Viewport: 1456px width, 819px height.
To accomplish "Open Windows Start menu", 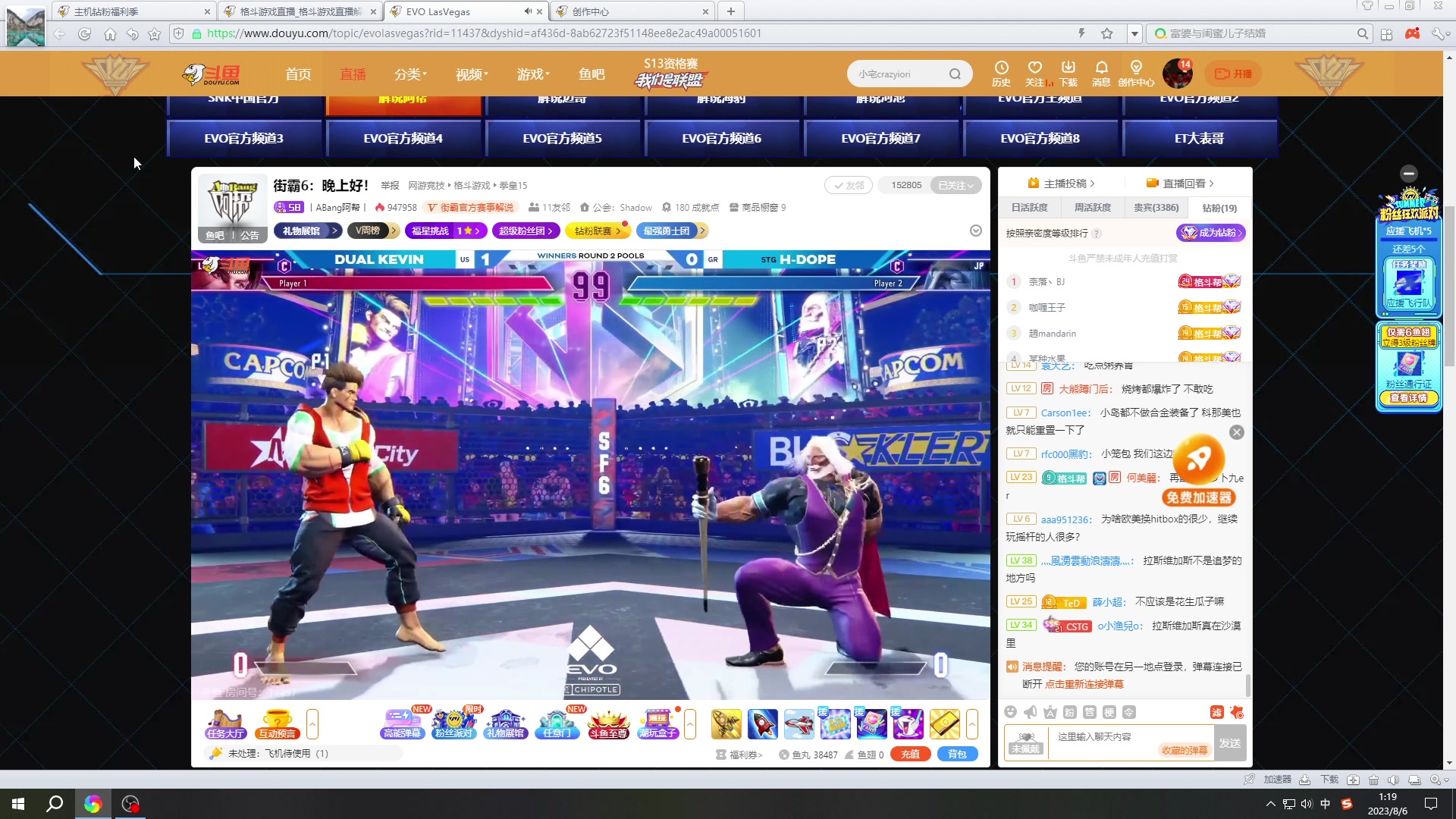I will pyautogui.click(x=18, y=804).
